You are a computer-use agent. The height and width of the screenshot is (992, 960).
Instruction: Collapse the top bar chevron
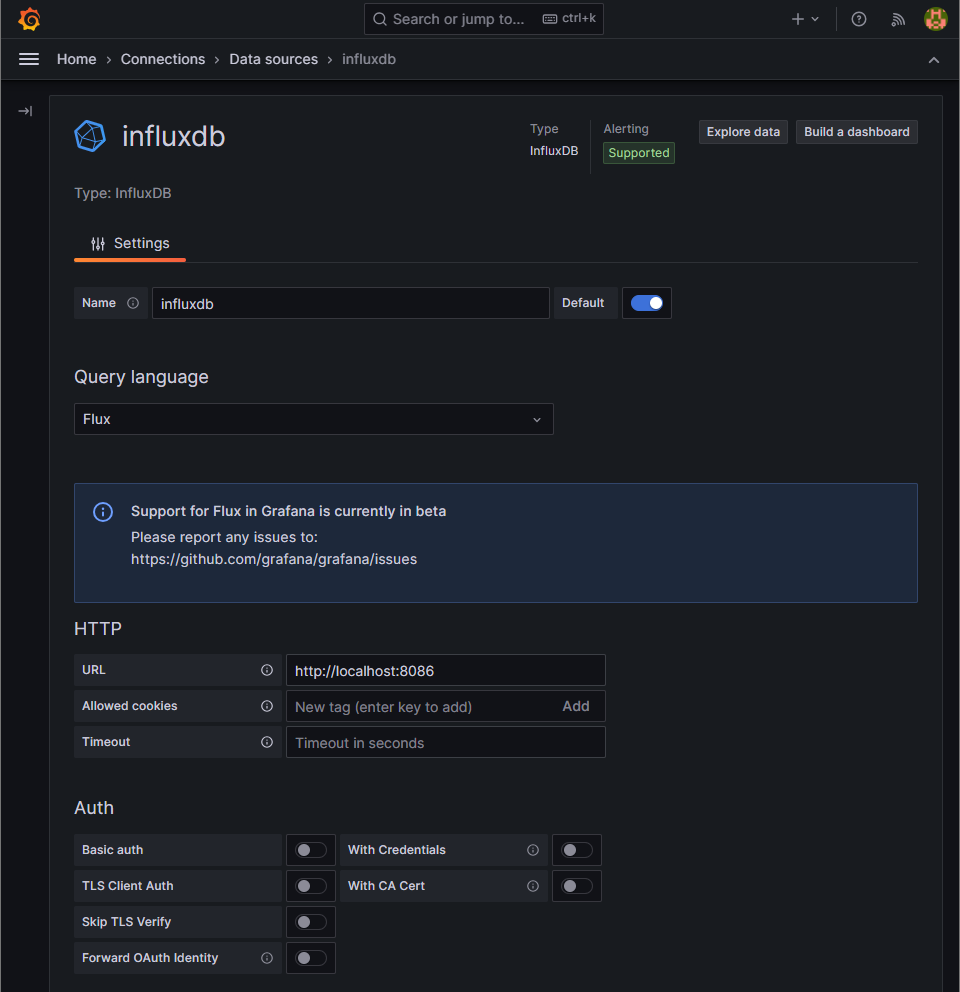coord(933,60)
